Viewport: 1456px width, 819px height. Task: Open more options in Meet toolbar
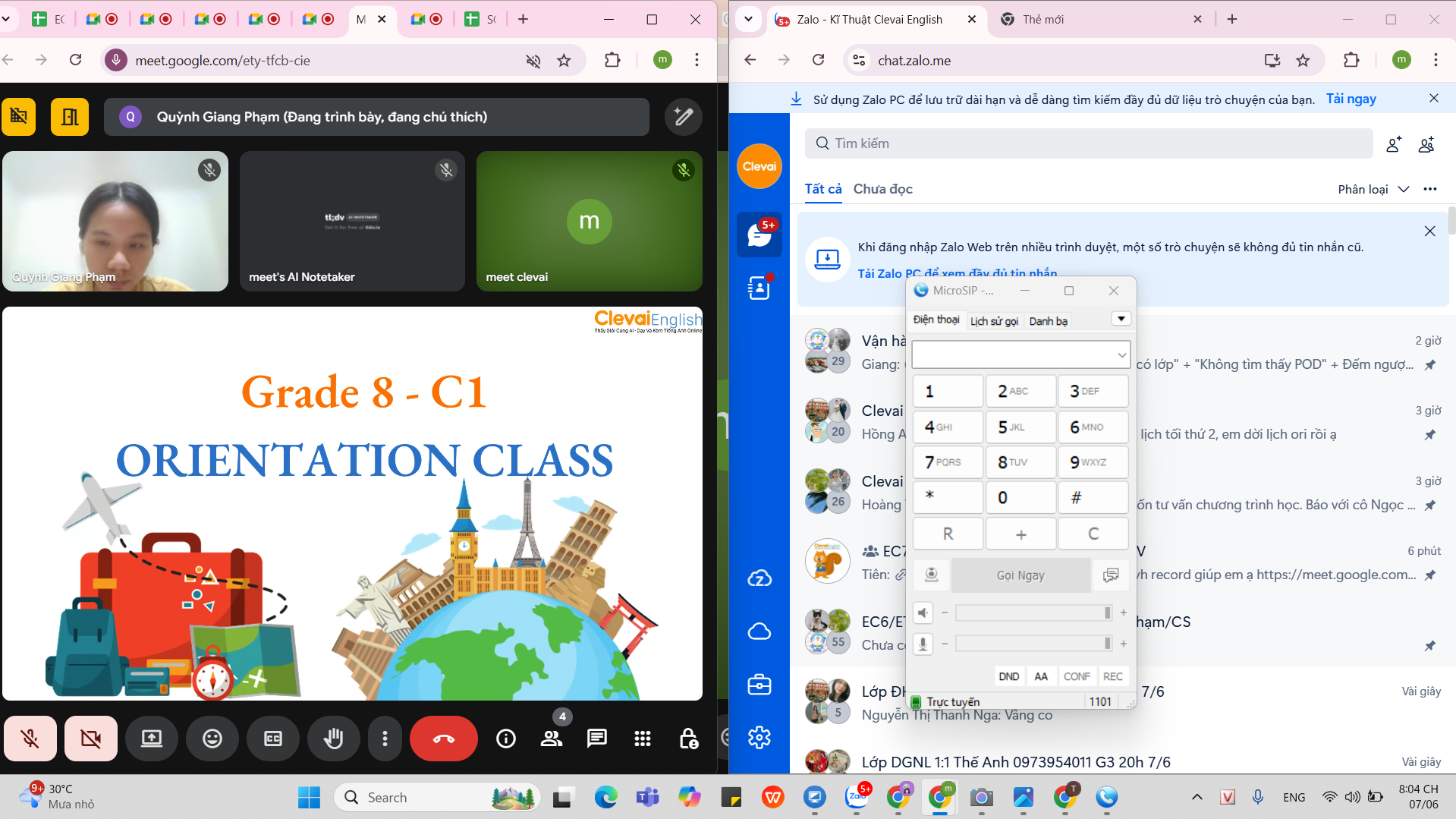click(x=385, y=738)
